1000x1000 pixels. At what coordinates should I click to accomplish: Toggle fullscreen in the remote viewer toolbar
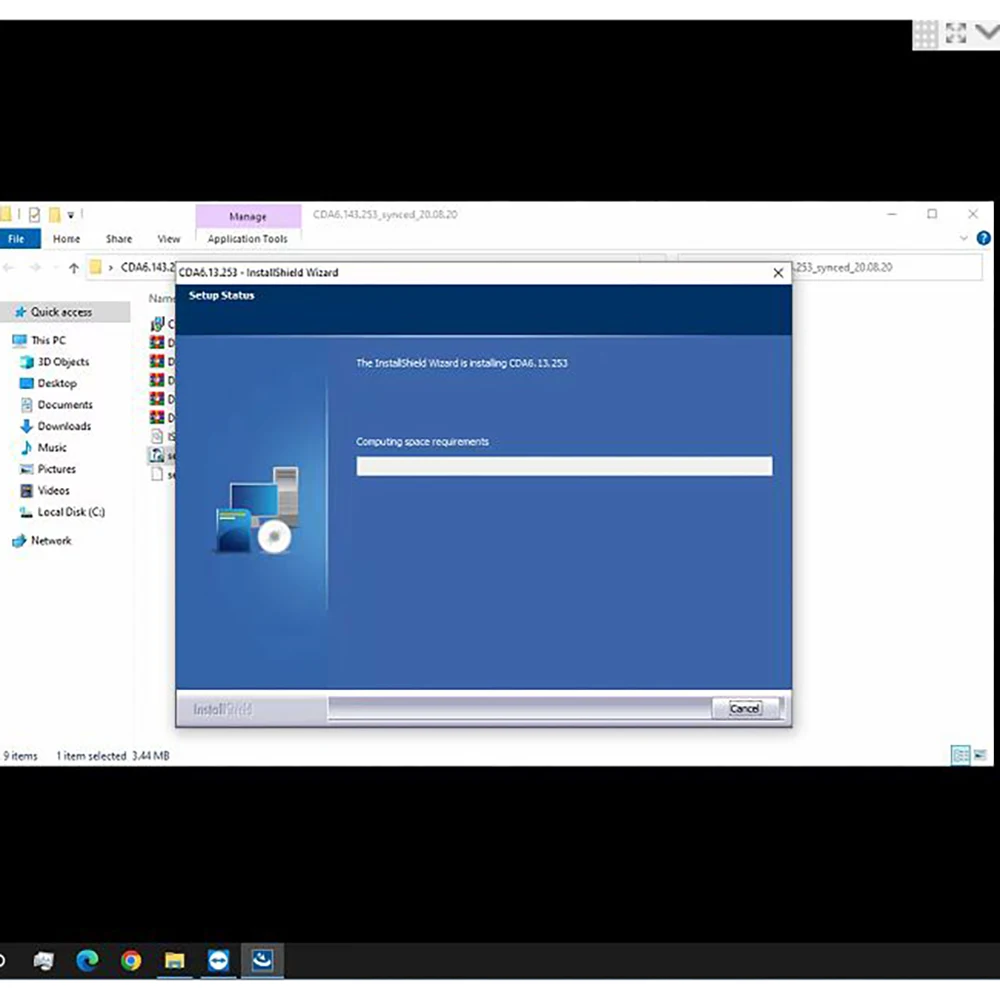(955, 33)
